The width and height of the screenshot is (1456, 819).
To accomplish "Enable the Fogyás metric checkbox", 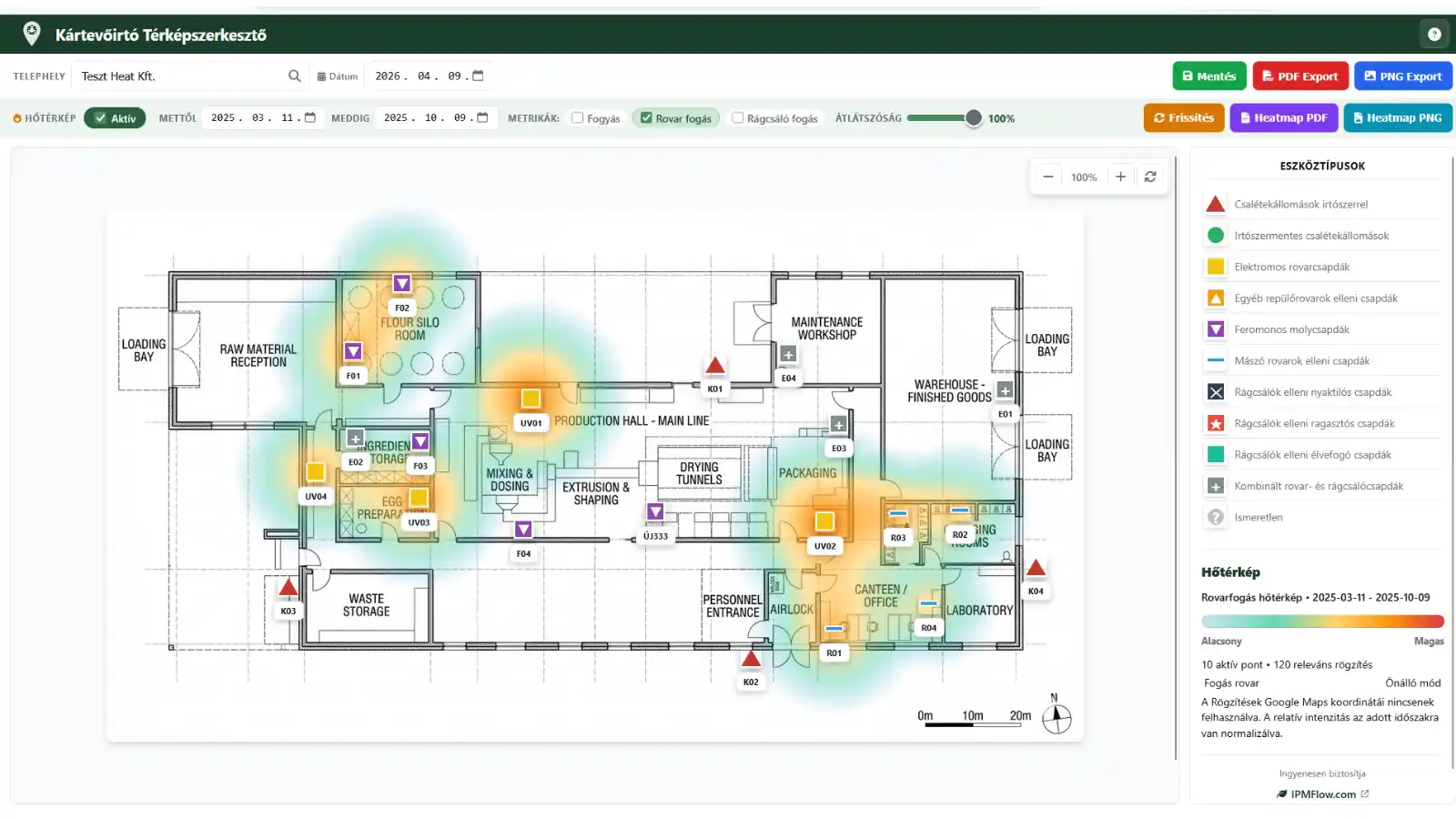I will (x=577, y=118).
